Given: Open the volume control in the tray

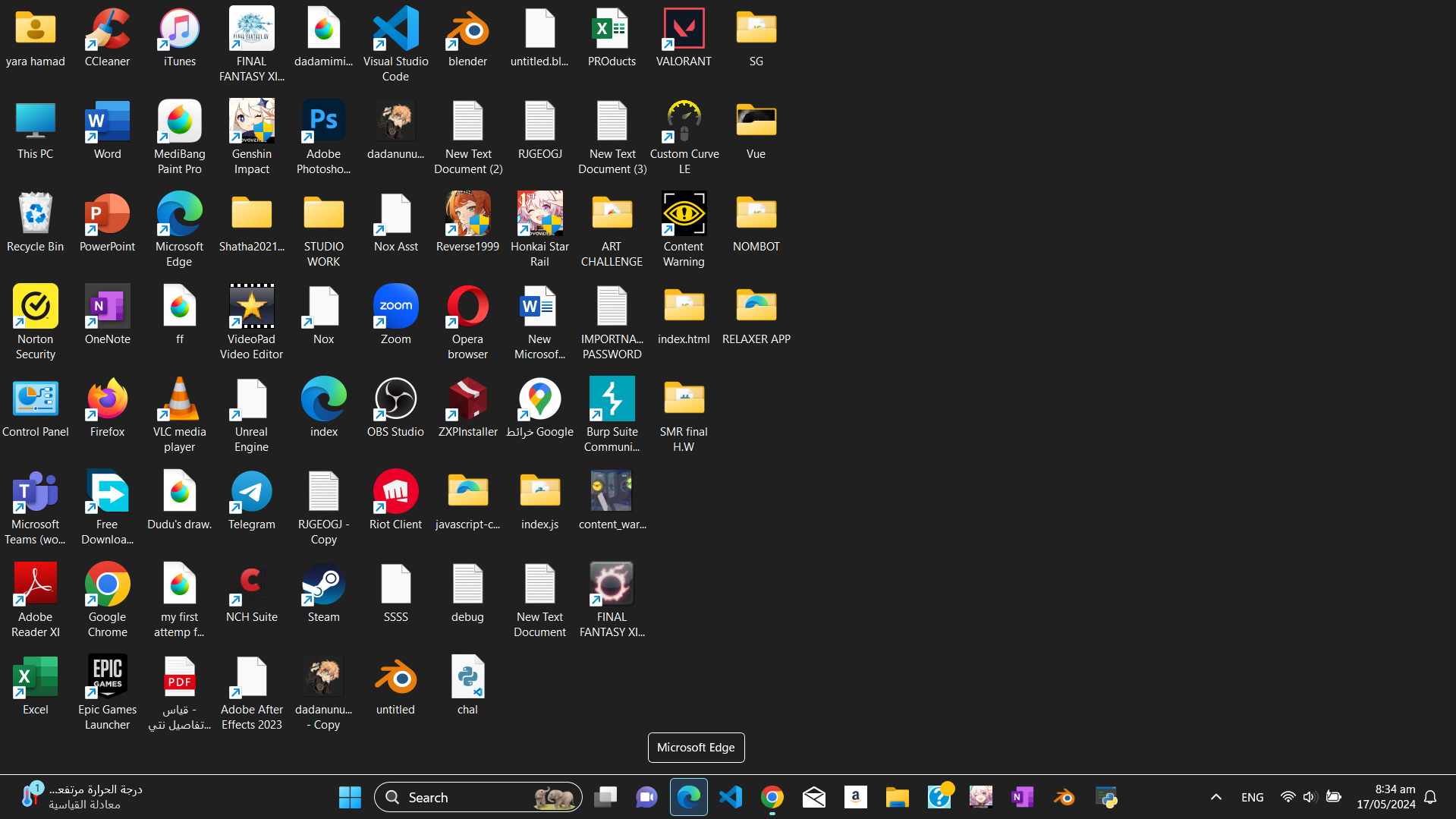Looking at the screenshot, I should [x=1310, y=797].
